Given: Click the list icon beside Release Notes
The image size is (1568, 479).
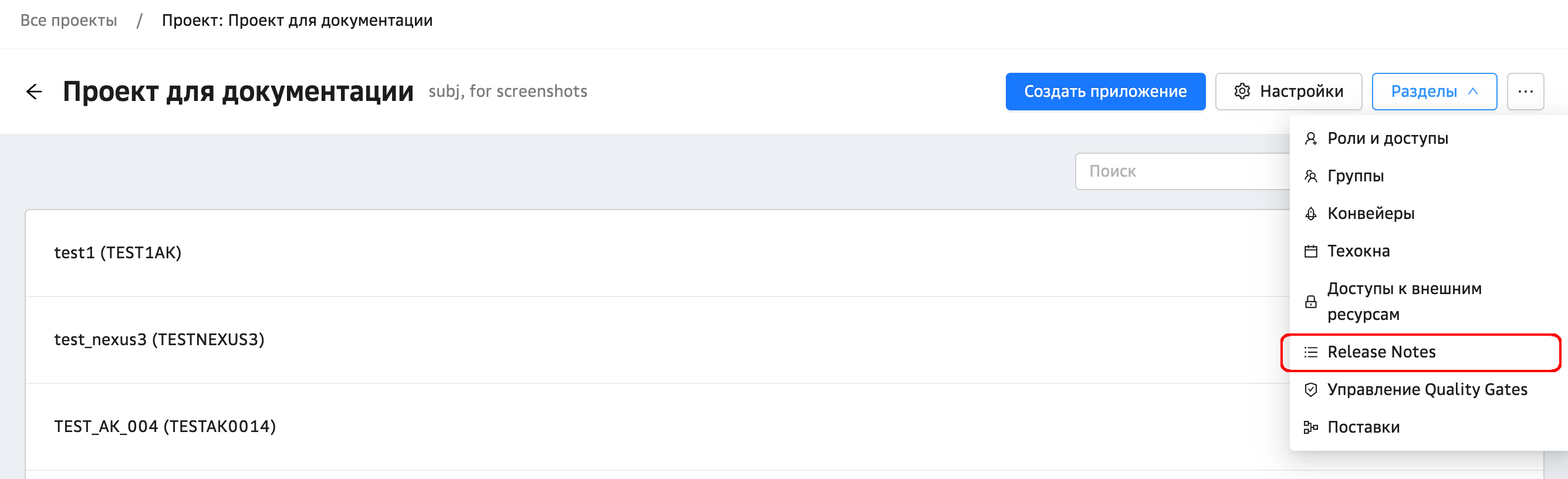Looking at the screenshot, I should tap(1310, 352).
